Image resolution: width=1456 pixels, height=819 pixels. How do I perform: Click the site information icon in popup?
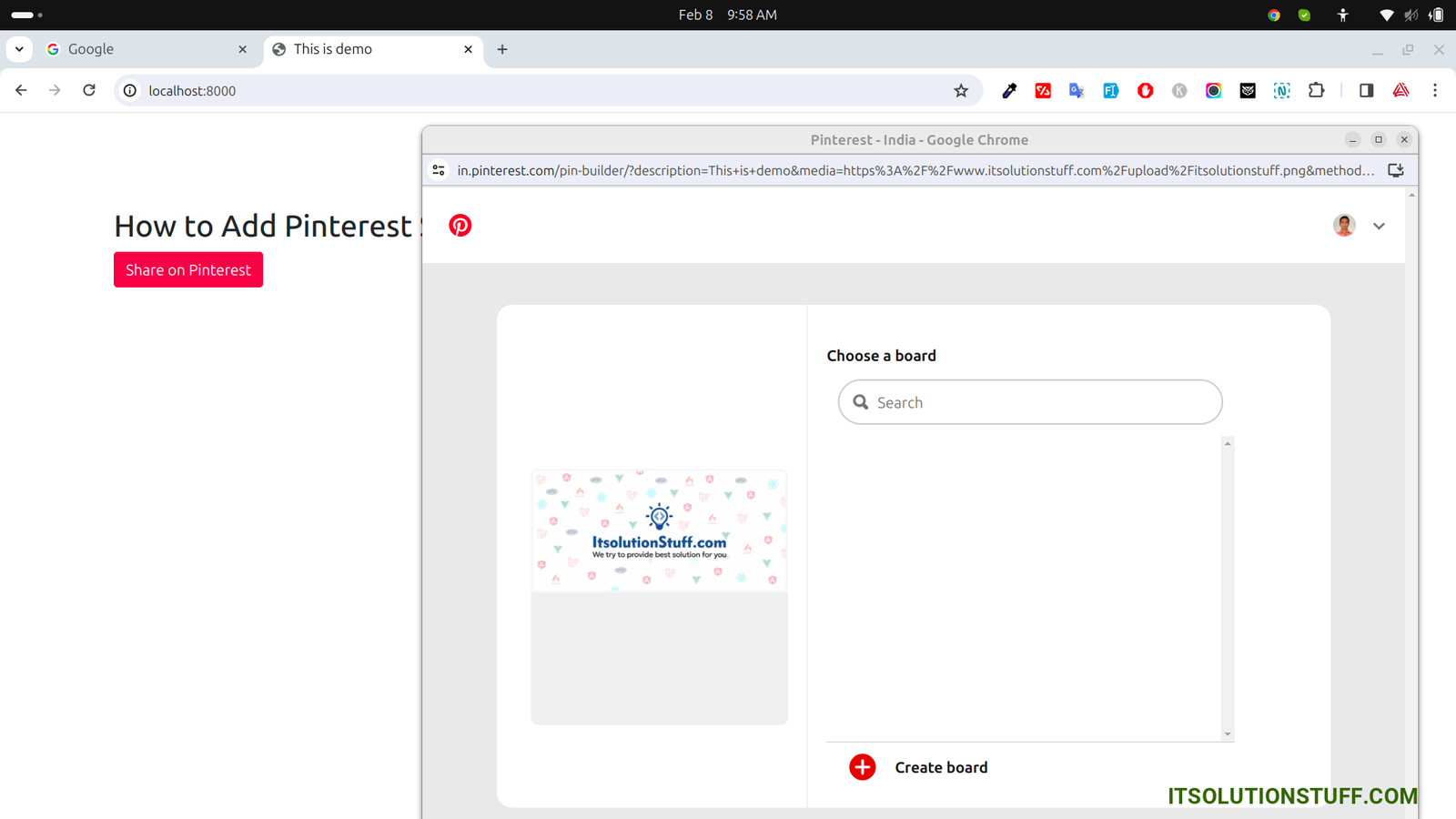pyautogui.click(x=439, y=170)
